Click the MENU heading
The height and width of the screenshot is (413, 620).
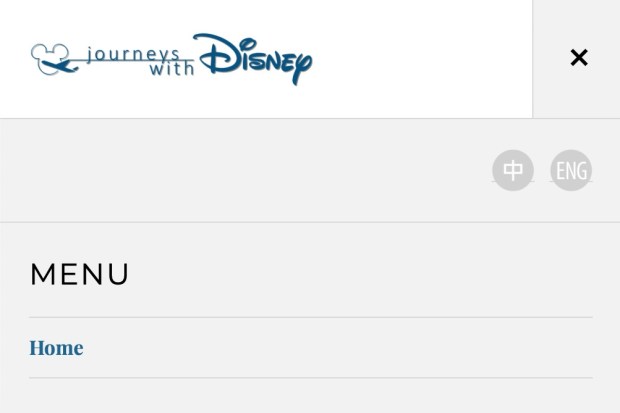[80, 274]
